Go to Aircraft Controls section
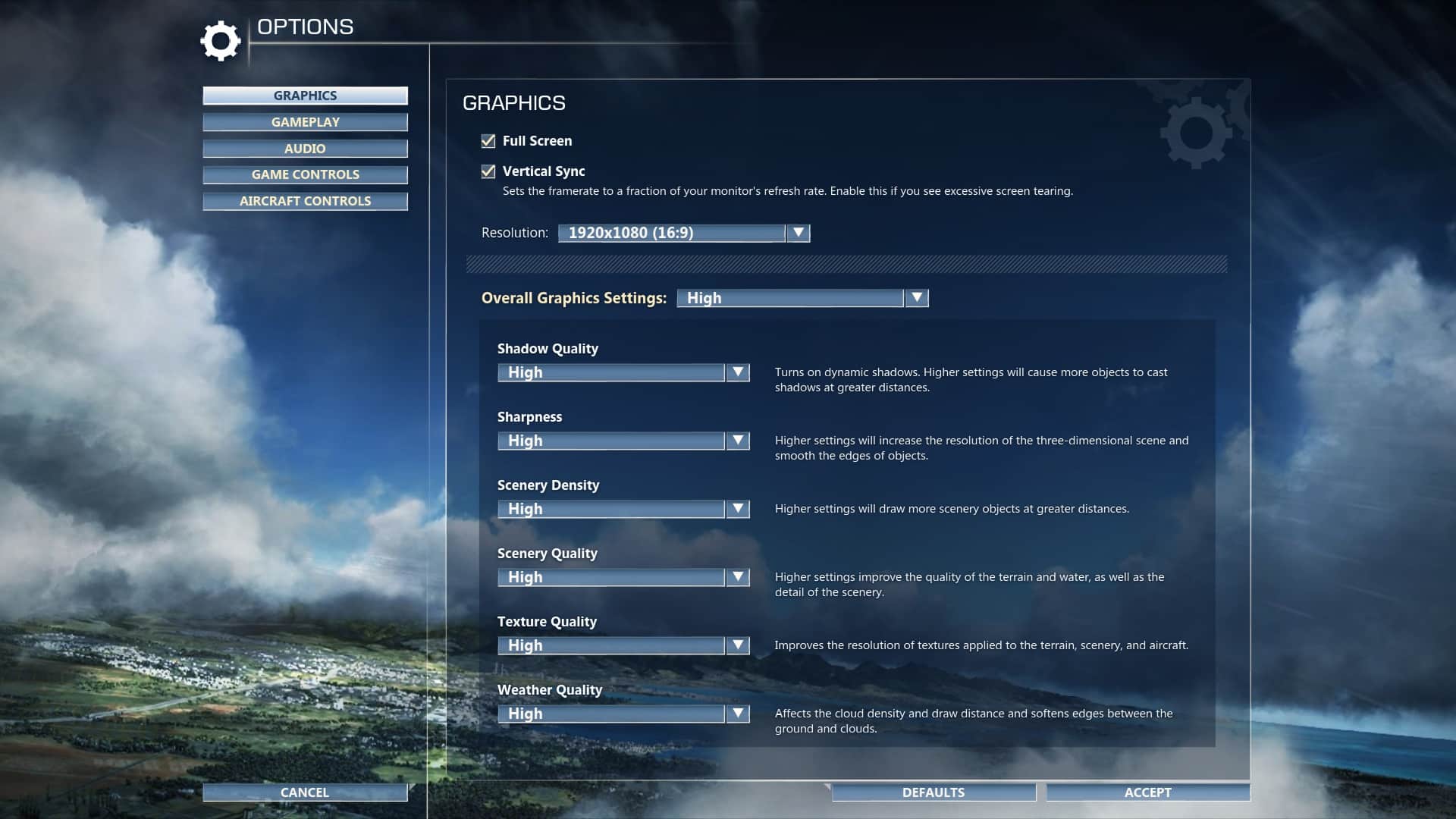 [x=305, y=201]
